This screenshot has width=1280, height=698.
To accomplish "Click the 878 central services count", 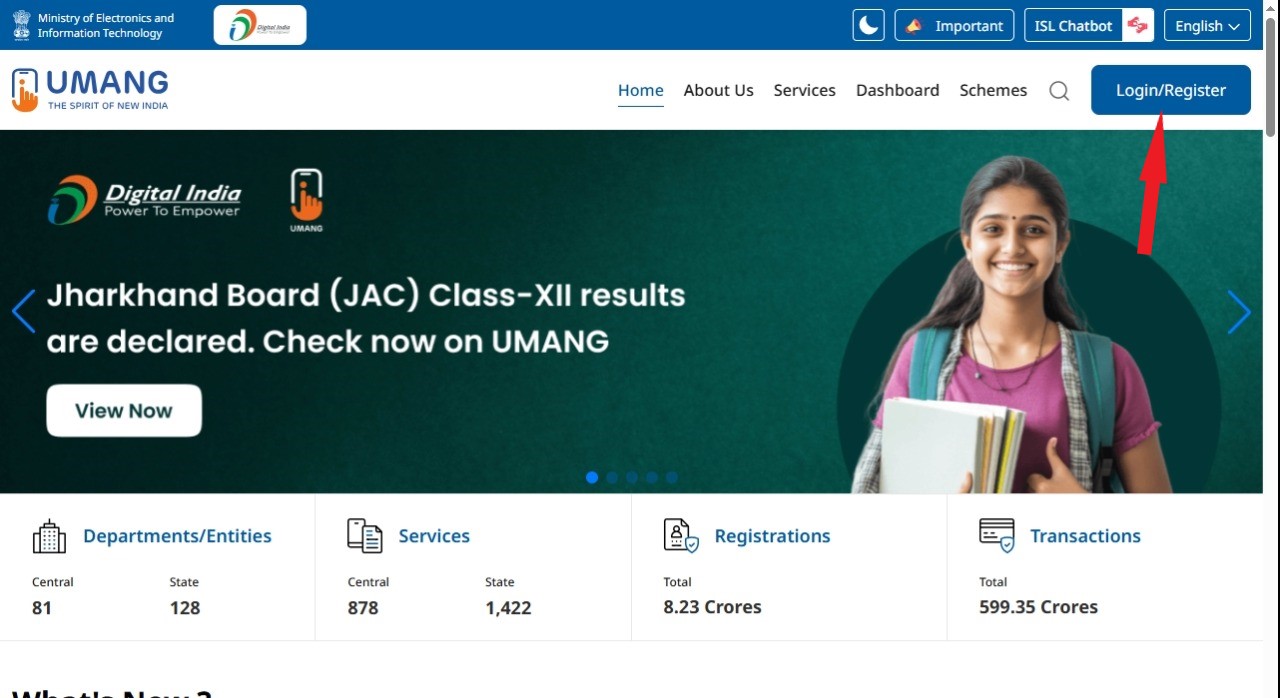I will click(x=363, y=608).
